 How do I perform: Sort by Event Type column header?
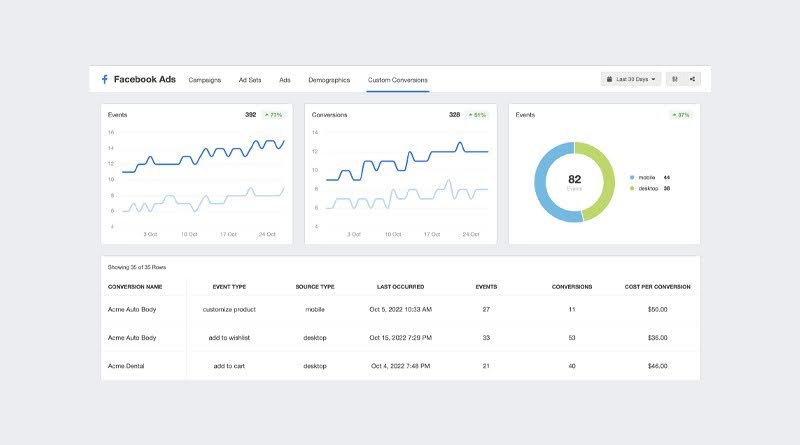coord(229,287)
